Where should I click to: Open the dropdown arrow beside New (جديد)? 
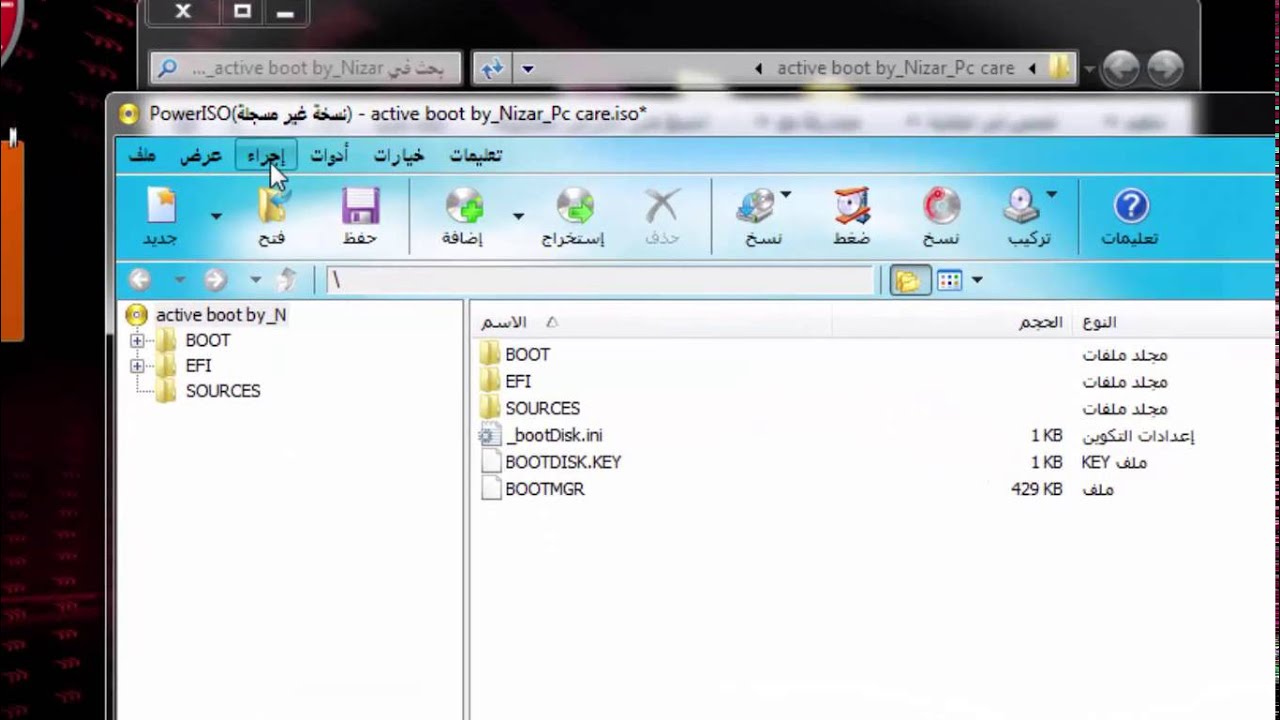pyautogui.click(x=216, y=215)
